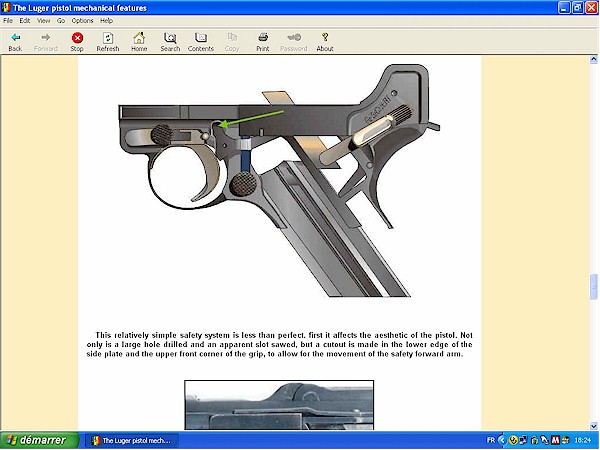Screen dimensions: 600x450
Task: Close the Luger pistol window
Action: click(592, 8)
